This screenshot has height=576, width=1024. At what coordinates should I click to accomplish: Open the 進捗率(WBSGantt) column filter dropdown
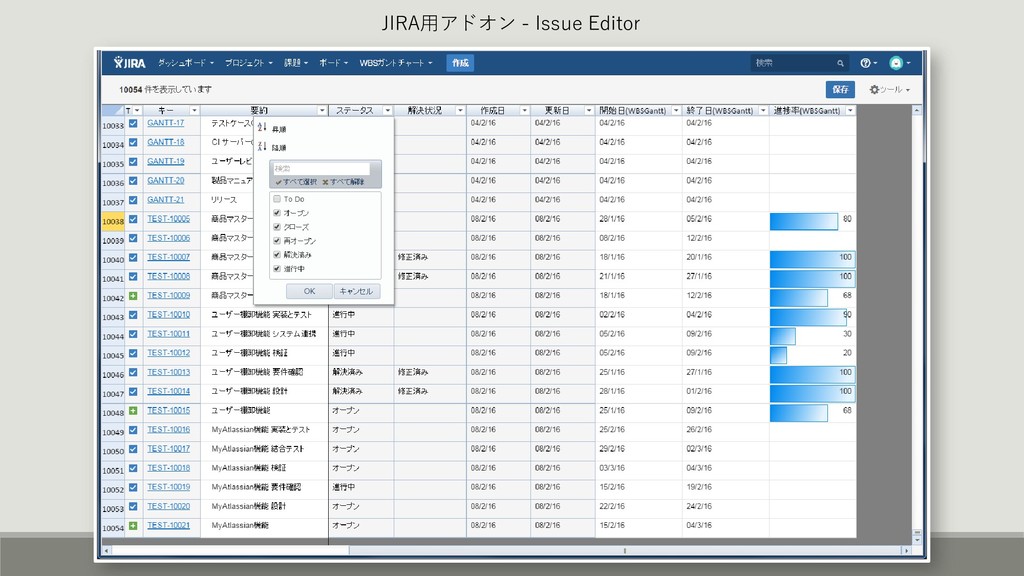click(x=850, y=110)
